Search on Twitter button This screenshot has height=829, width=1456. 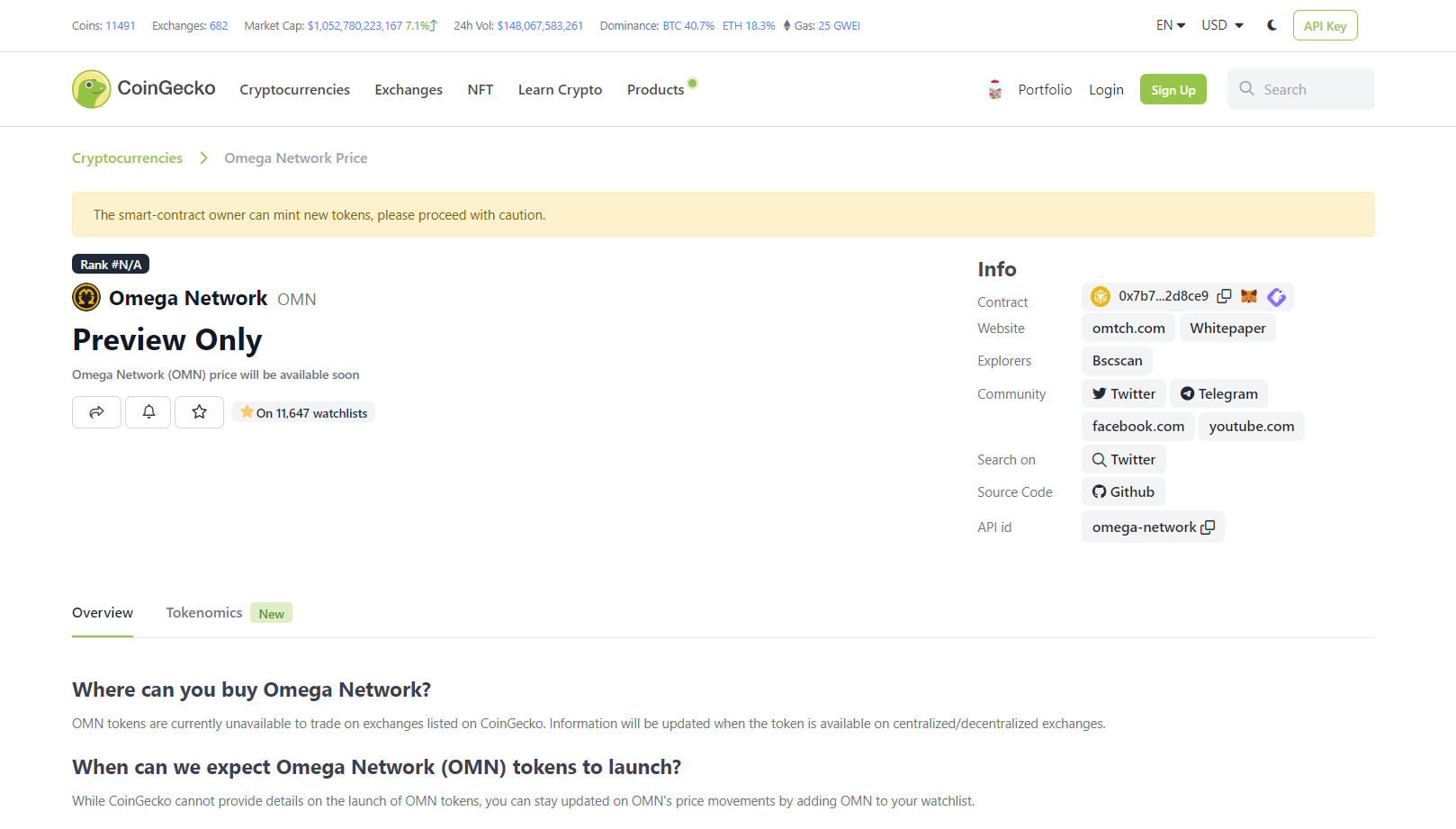coord(1124,459)
